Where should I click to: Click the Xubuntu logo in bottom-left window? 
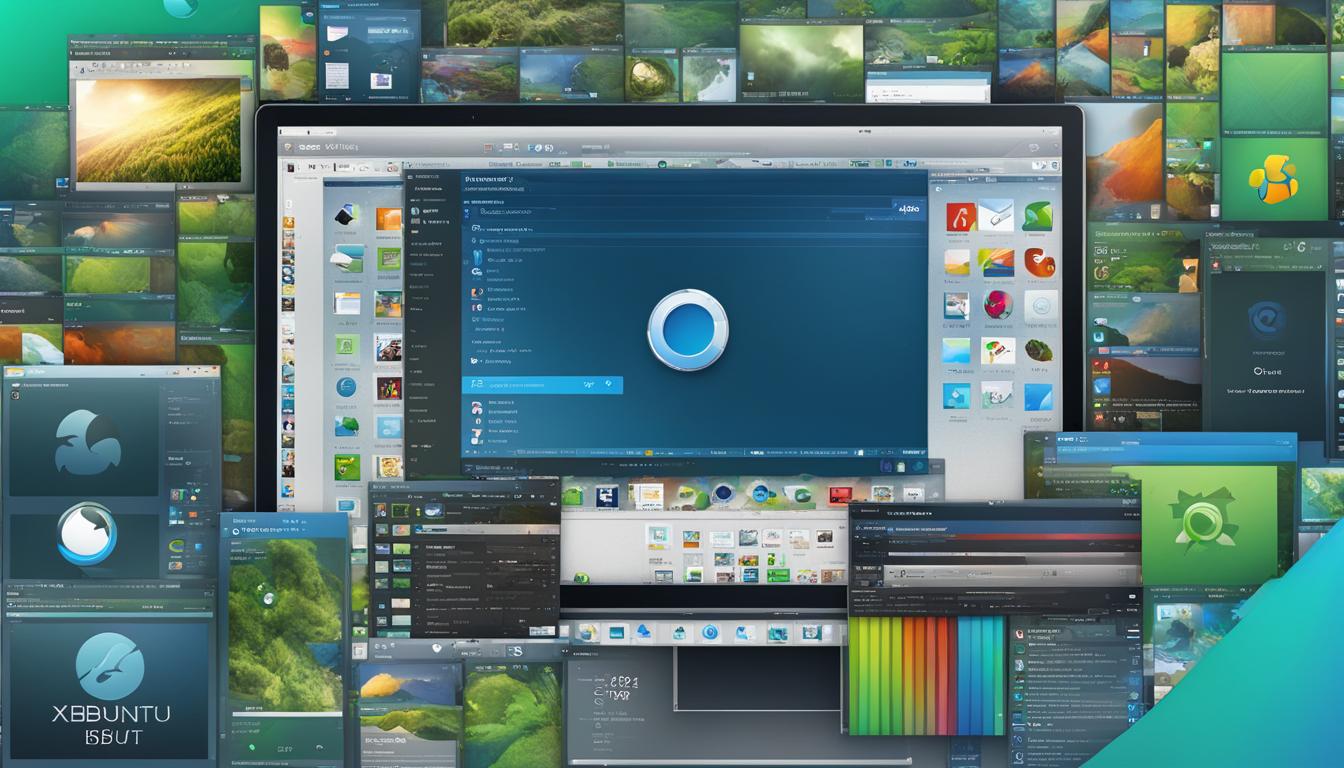[x=110, y=666]
